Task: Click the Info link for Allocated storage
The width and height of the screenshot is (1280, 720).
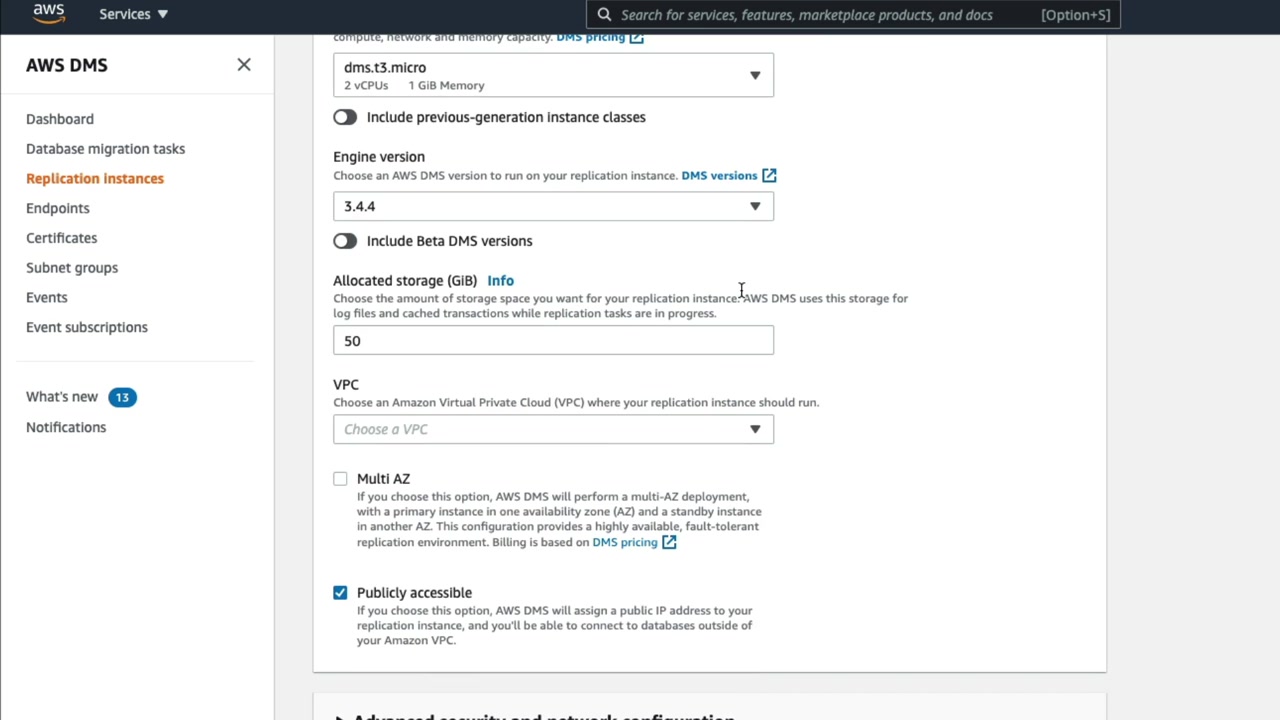Action: click(x=500, y=281)
